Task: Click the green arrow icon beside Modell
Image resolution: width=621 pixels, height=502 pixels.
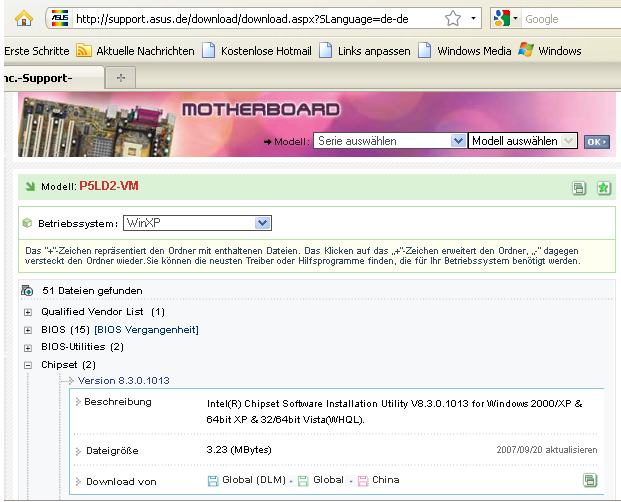Action: pyautogui.click(x=30, y=186)
